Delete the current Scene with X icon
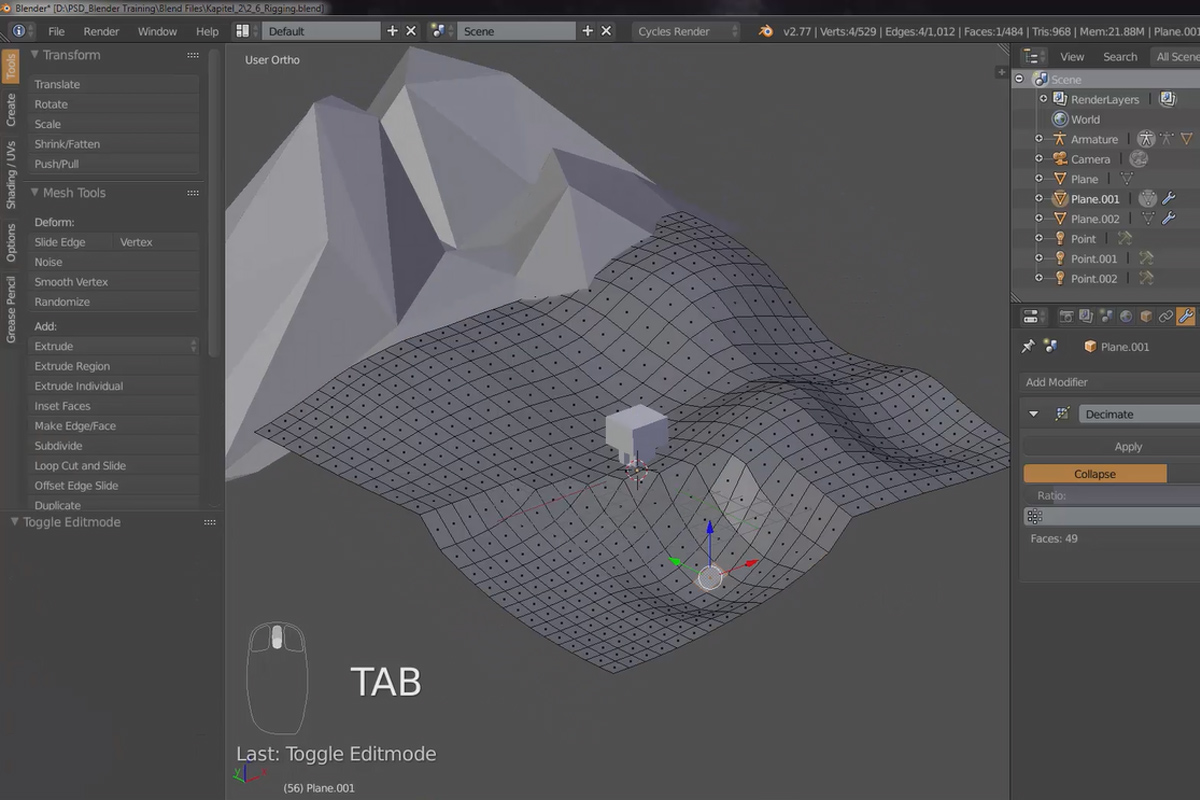This screenshot has width=1200, height=800. pyautogui.click(x=606, y=31)
